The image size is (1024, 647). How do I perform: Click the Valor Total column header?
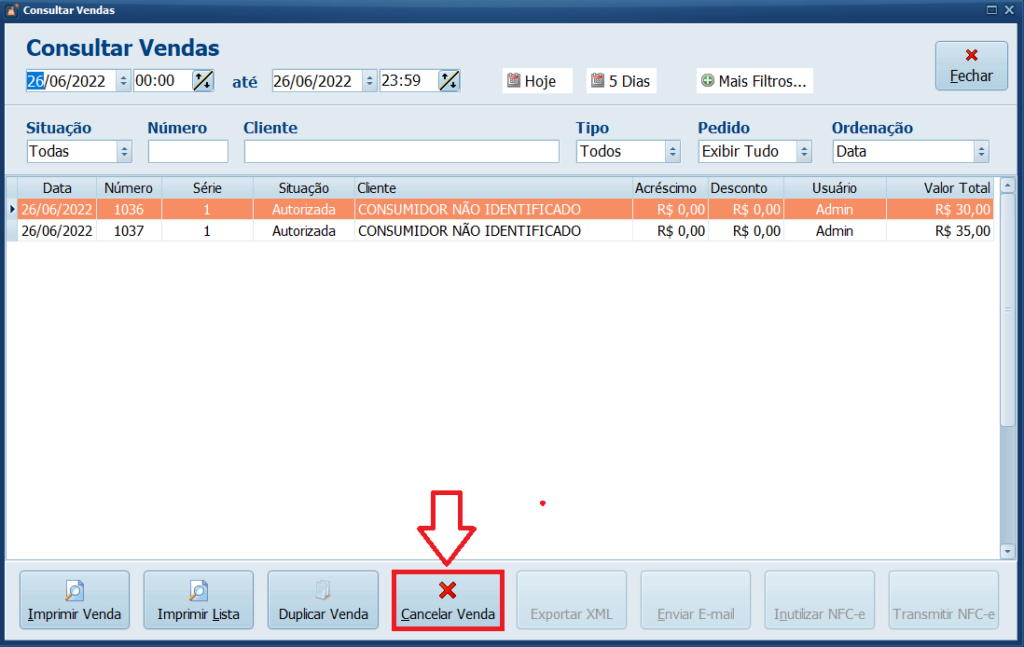pyautogui.click(x=940, y=188)
